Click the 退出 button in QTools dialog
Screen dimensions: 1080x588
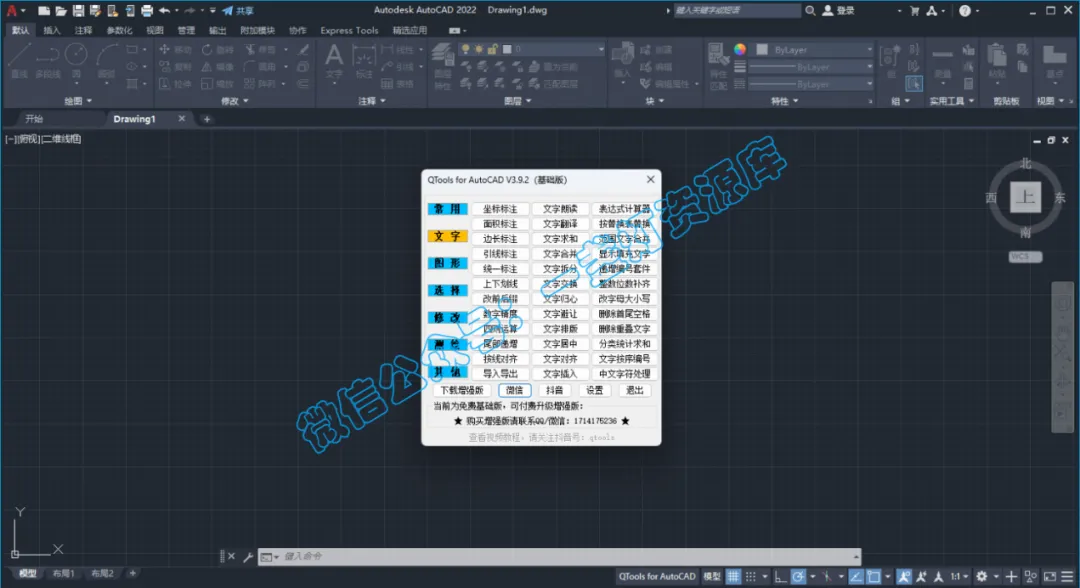[x=634, y=390]
